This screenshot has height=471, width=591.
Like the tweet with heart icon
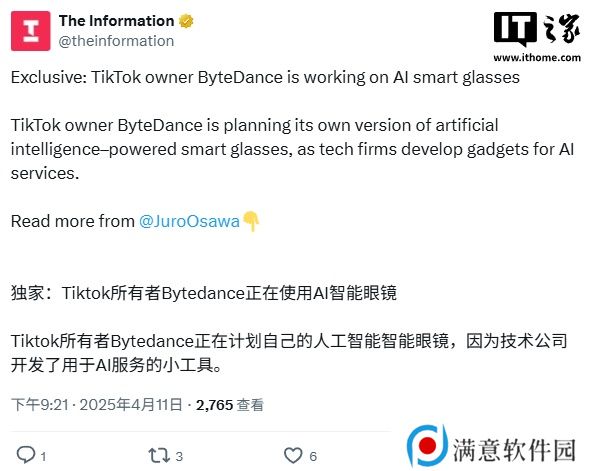[293, 455]
